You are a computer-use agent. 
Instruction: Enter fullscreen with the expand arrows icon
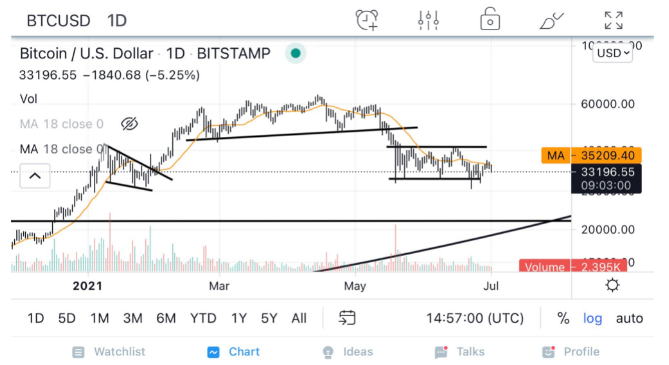pos(614,20)
